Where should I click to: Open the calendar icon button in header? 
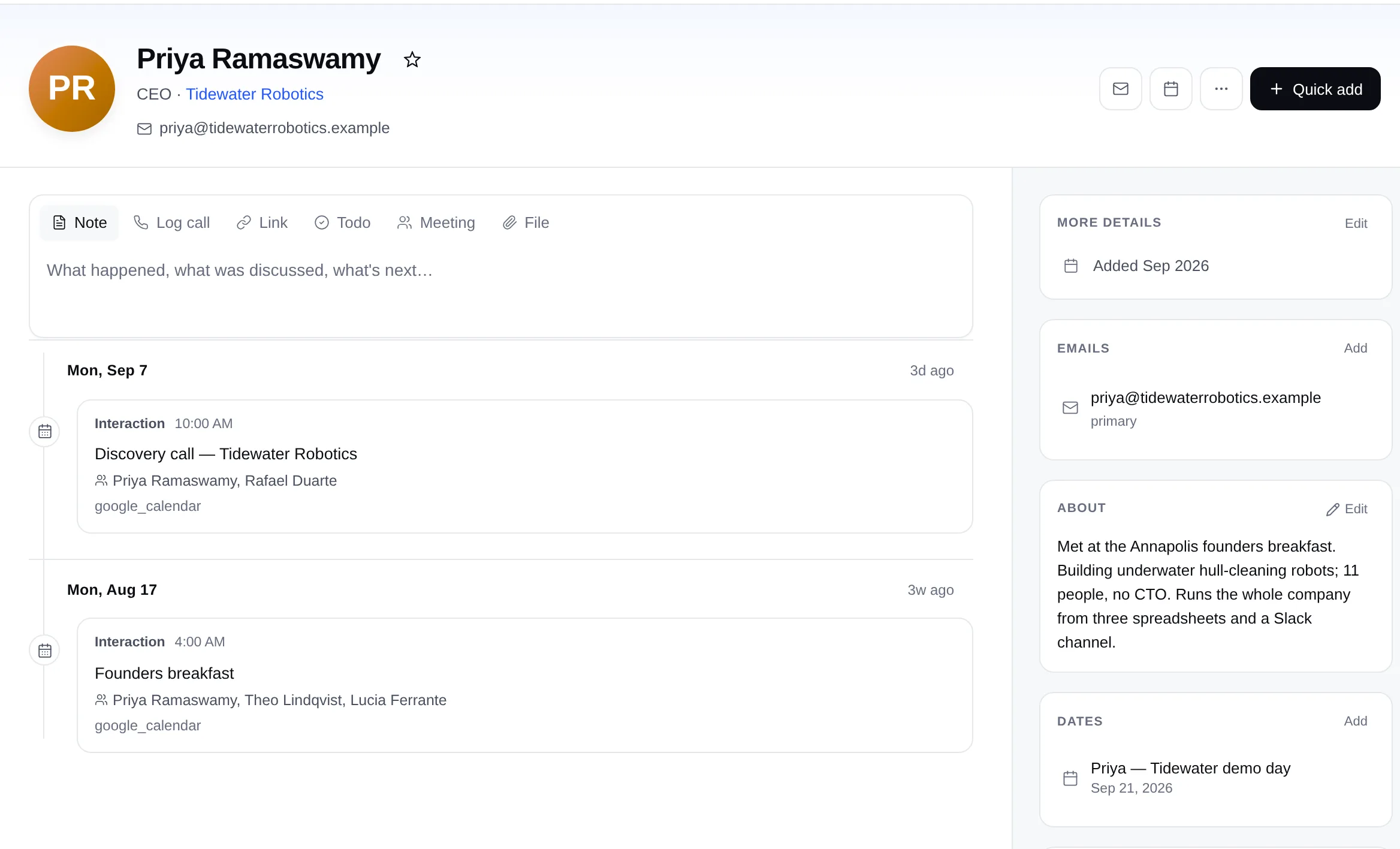pos(1170,89)
